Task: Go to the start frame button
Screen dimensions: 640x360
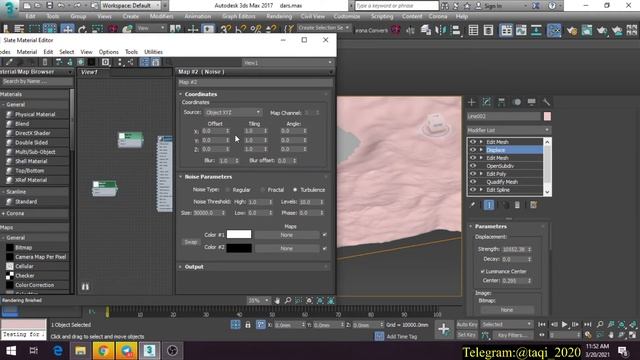Action: click(542, 325)
